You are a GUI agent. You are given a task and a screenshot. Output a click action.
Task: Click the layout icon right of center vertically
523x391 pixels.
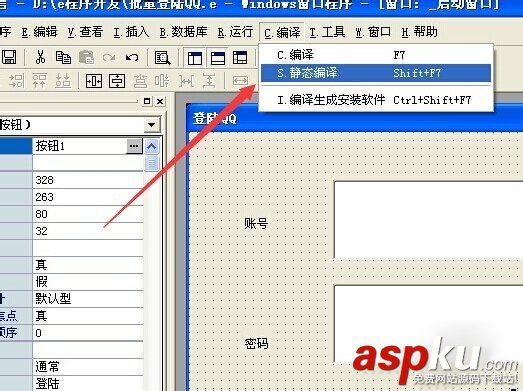[140, 81]
